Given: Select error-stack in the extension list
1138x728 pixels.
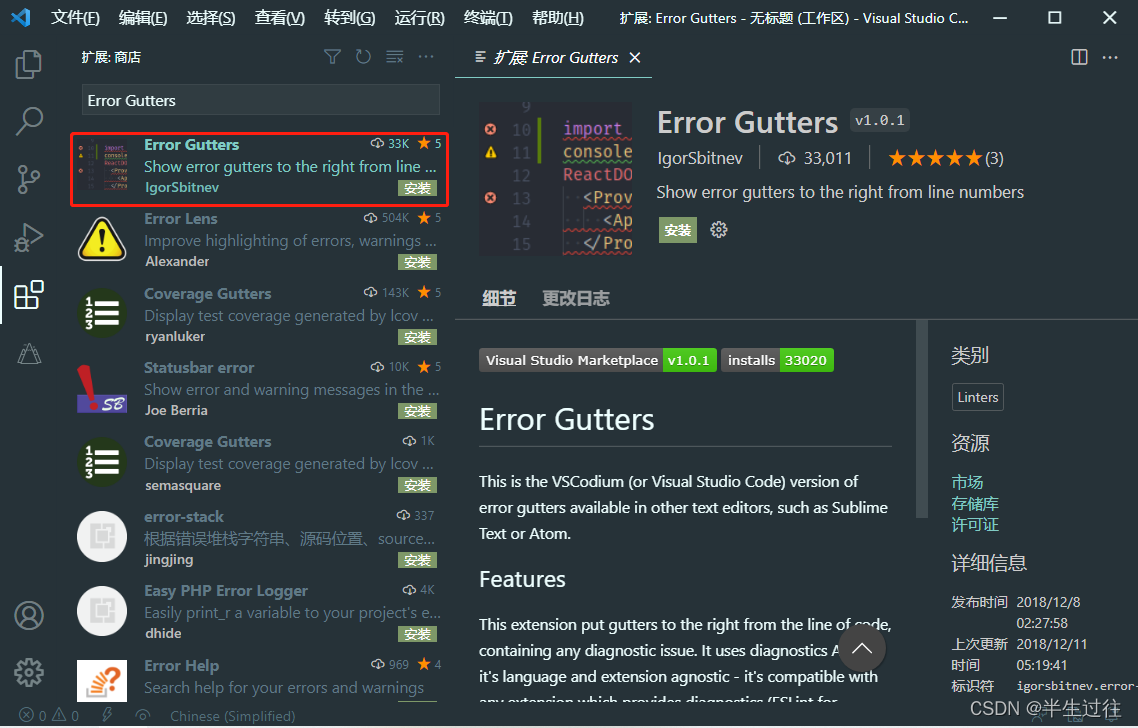Looking at the screenshot, I should (259, 538).
